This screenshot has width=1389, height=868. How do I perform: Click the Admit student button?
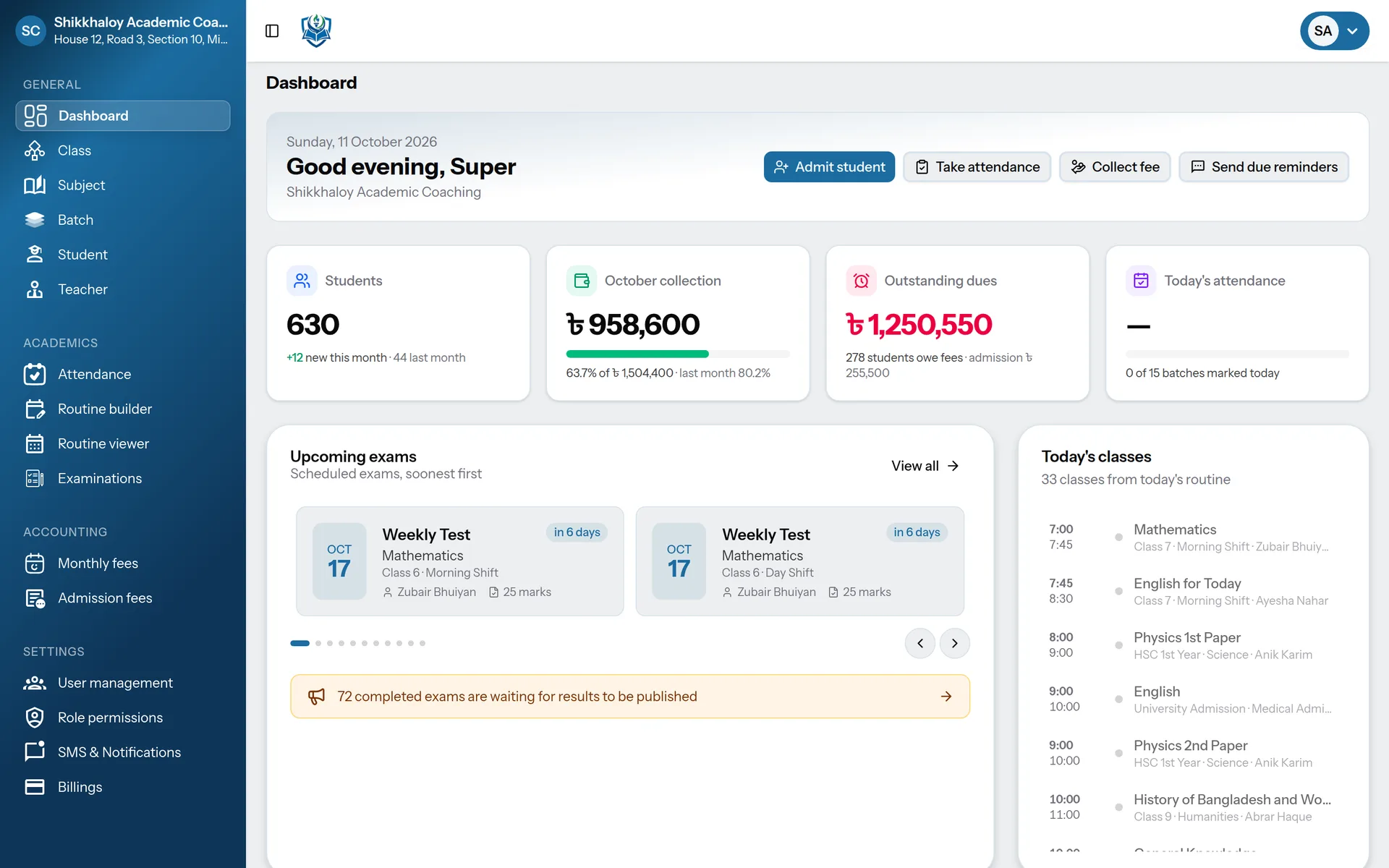tap(829, 167)
